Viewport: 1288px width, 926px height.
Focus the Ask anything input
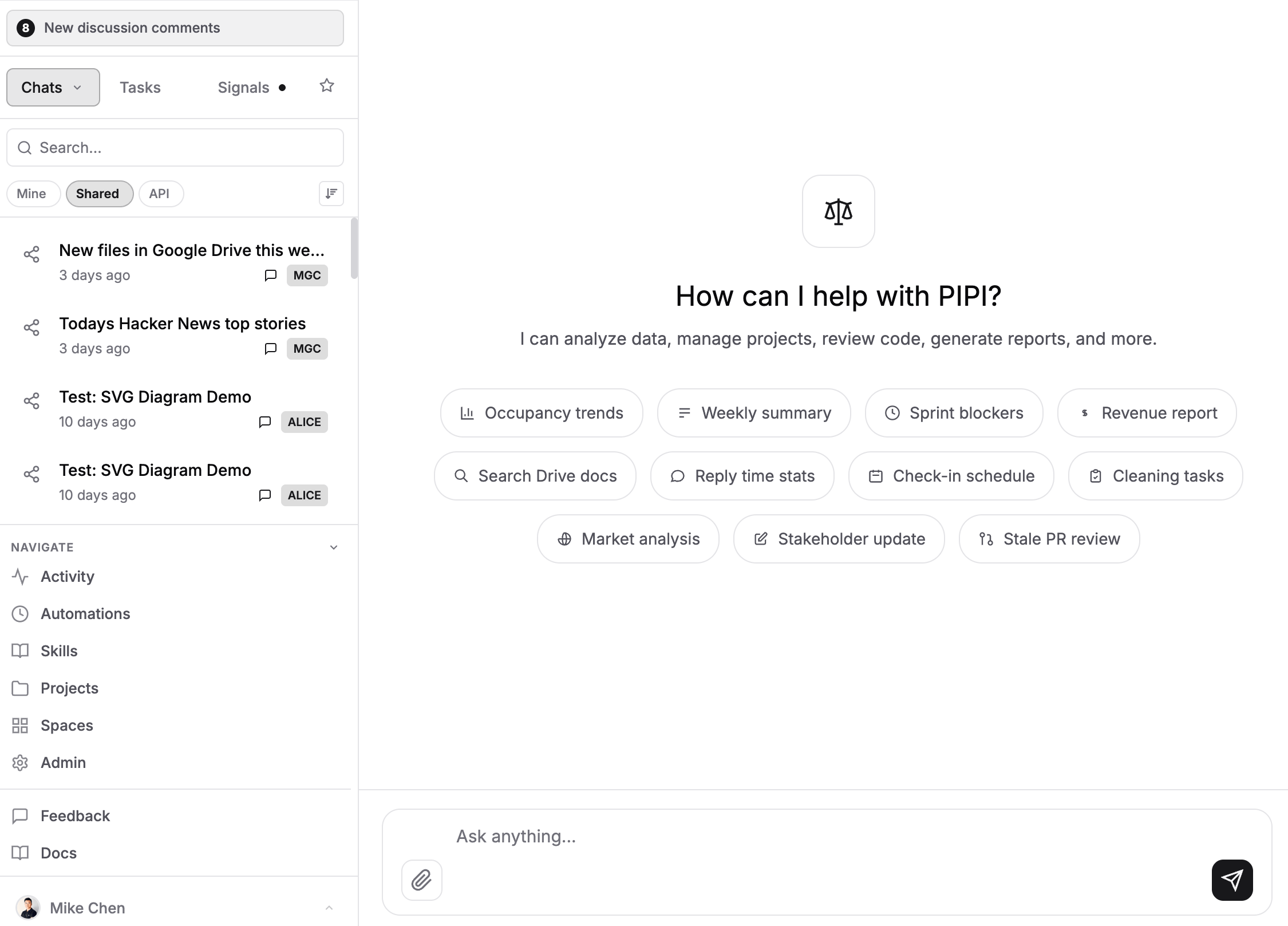click(x=827, y=837)
